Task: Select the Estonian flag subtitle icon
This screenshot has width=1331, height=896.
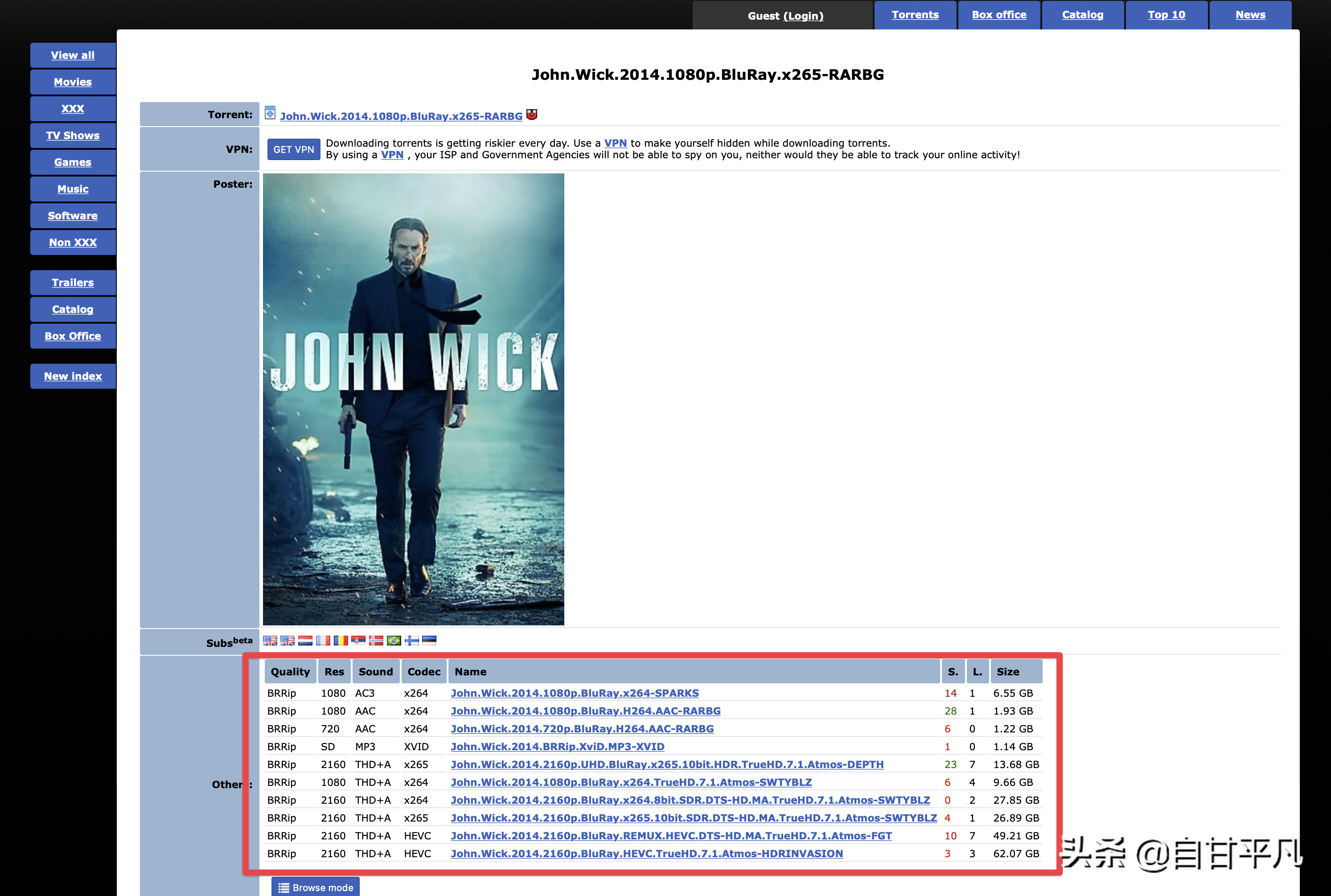Action: coord(429,641)
